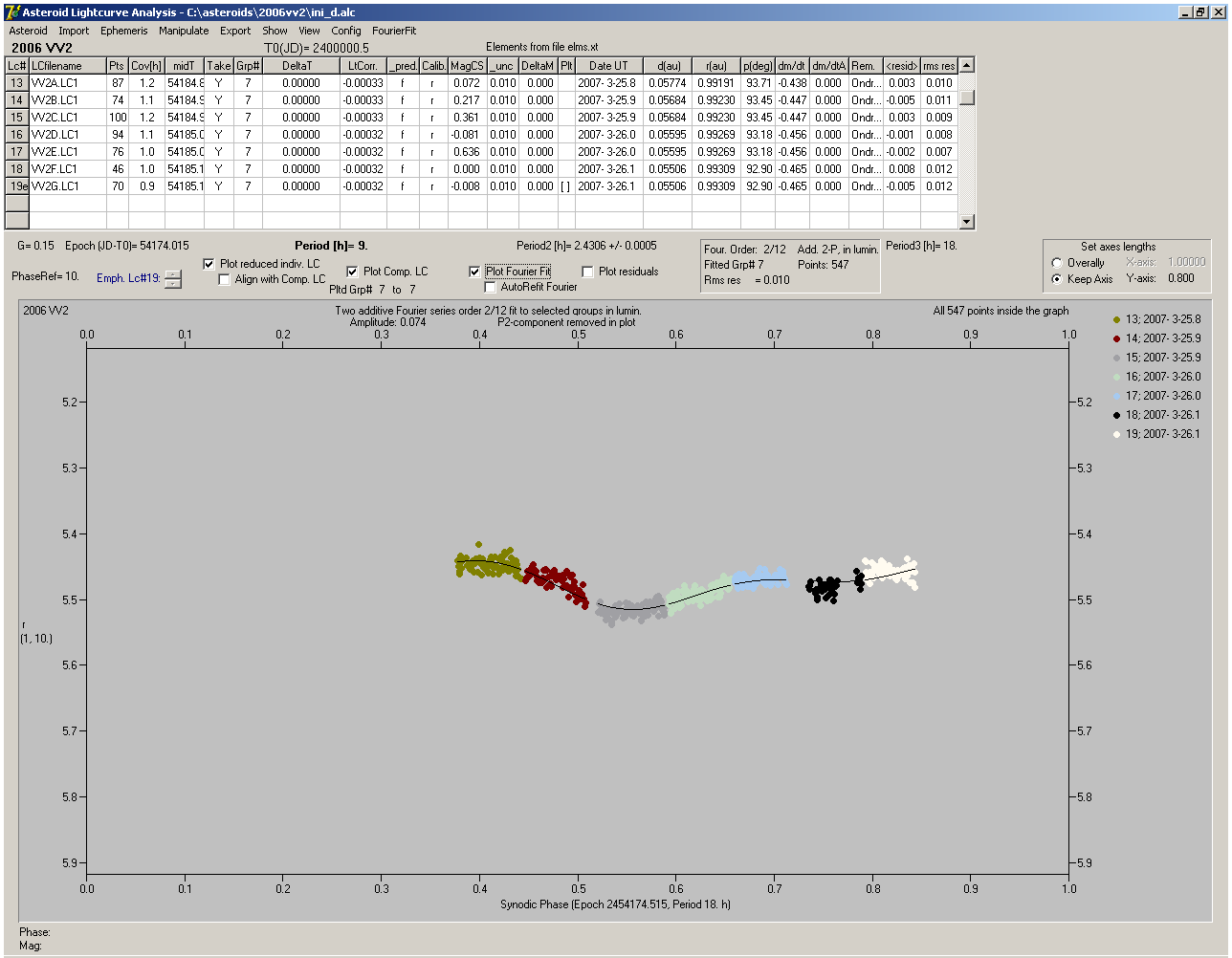This screenshot has height=958, width=1232.
Task: Click the Date UT column header
Action: (608, 66)
